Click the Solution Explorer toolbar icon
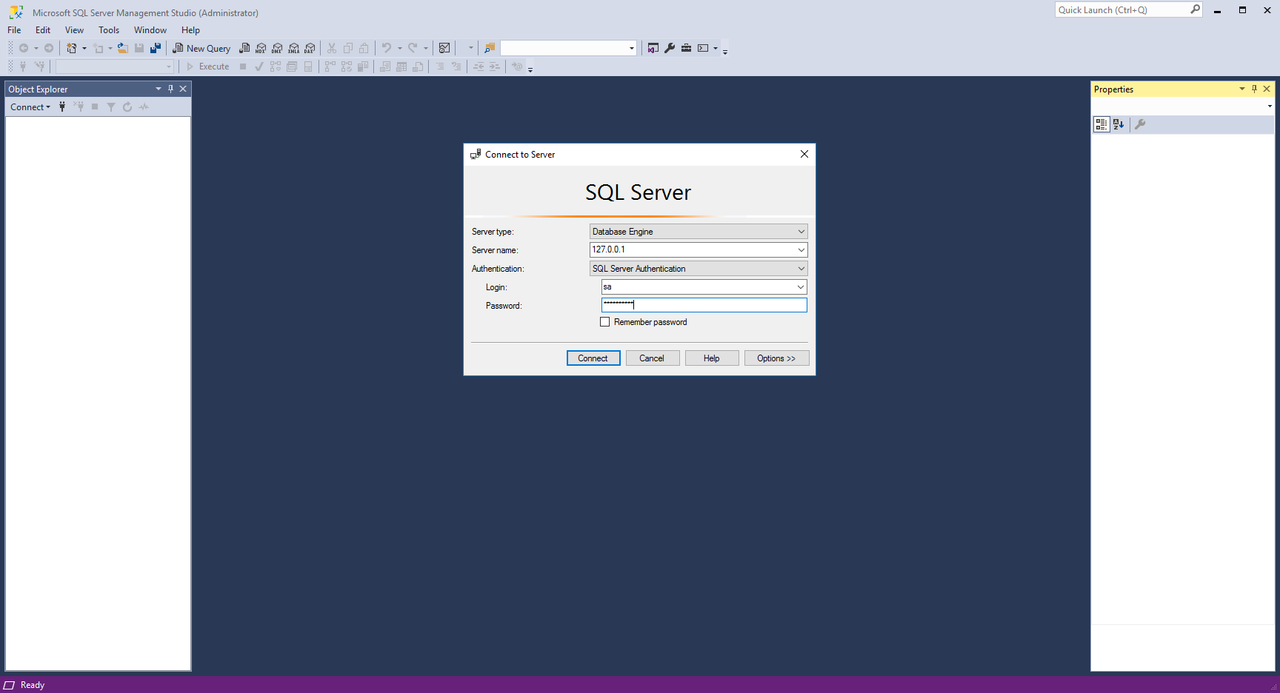The width and height of the screenshot is (1280, 693). click(x=653, y=48)
